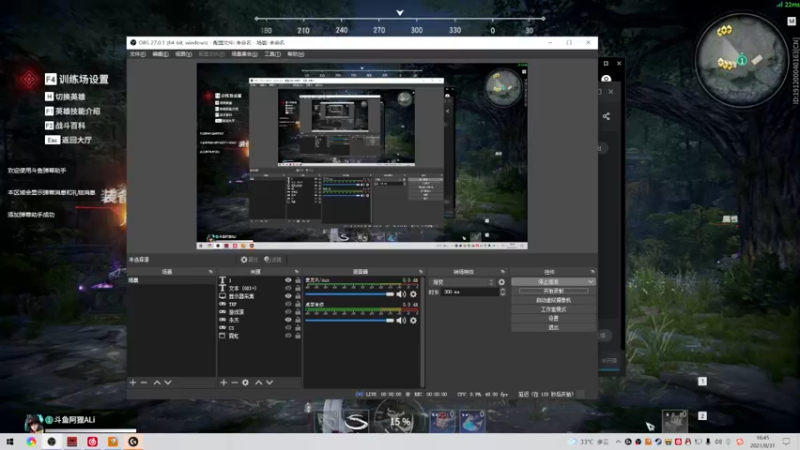Open settings gear of first mixer channel

tap(413, 294)
